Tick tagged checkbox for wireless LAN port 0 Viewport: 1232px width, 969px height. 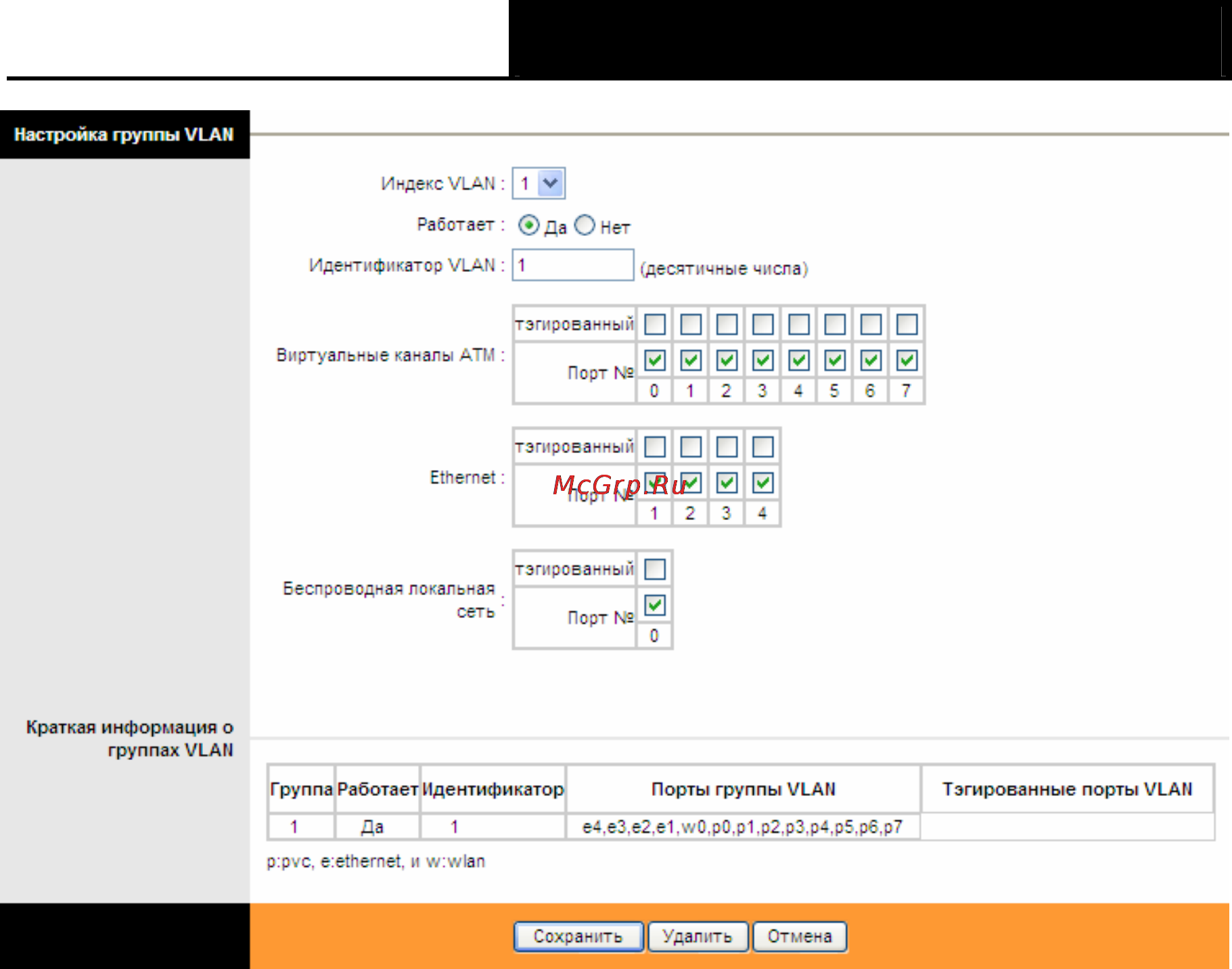click(654, 569)
